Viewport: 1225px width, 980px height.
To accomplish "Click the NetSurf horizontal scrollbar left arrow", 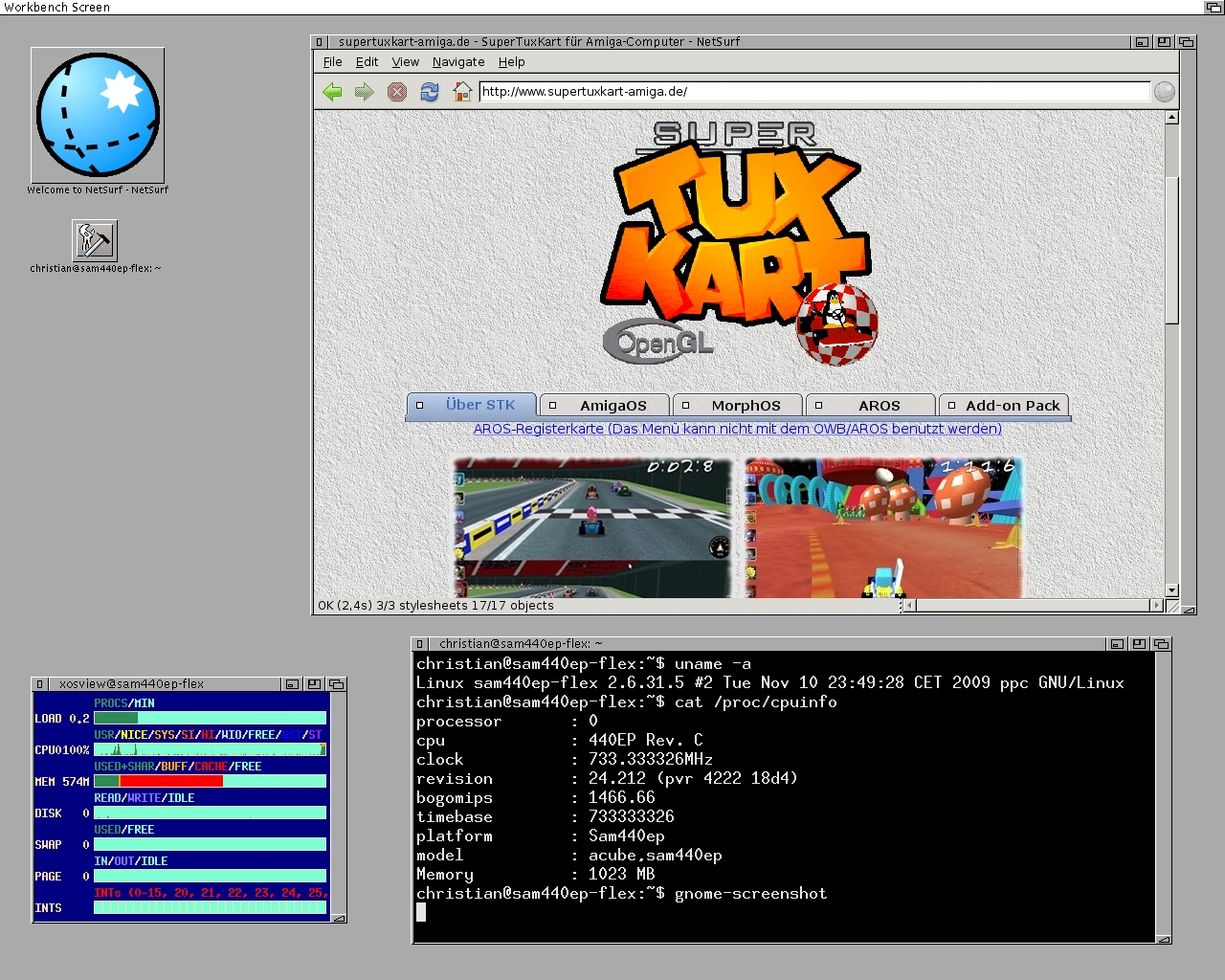I will pyautogui.click(x=910, y=606).
